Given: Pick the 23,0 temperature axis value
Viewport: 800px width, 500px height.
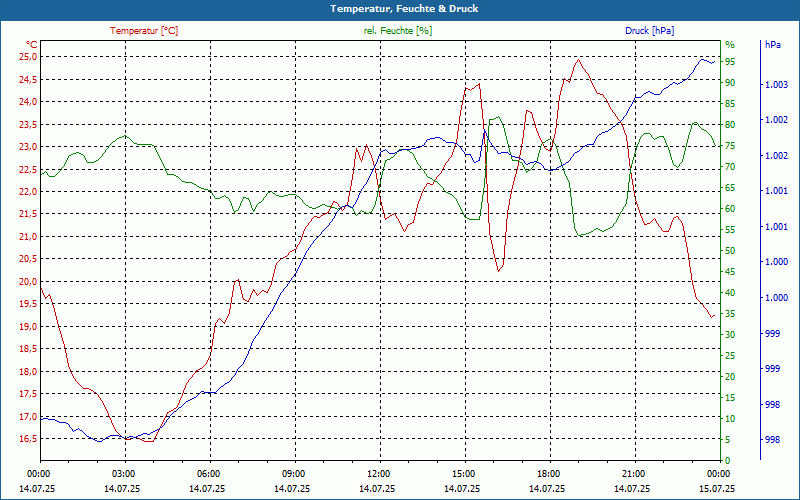Looking at the screenshot, I should 28,146.
